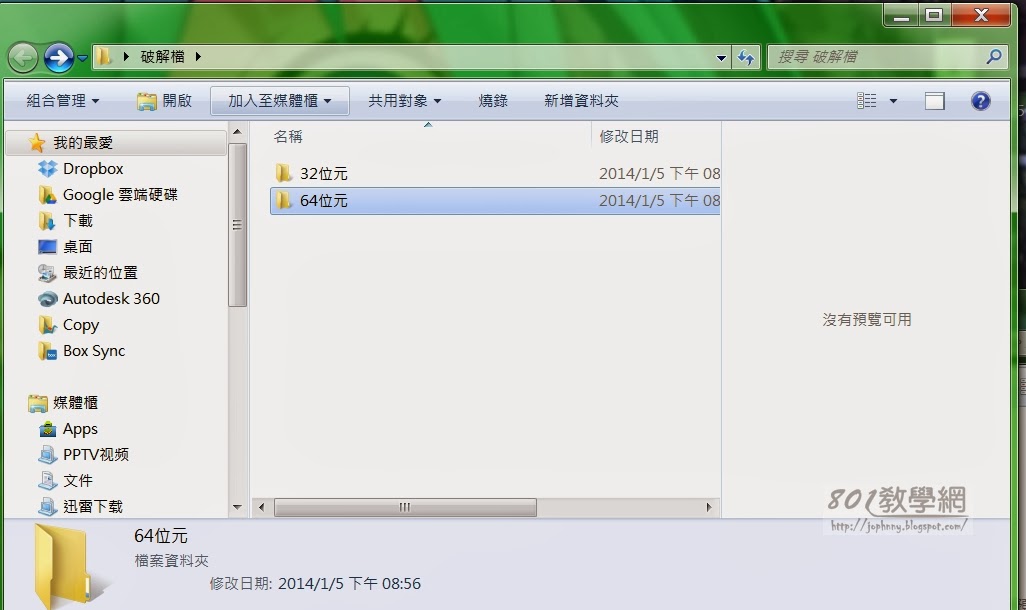Open the 共用對象 menu
Screen dimensions: 1026x610
click(404, 101)
